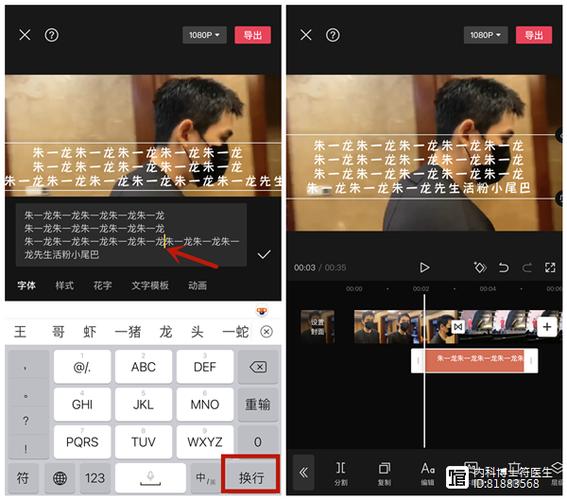The image size is (567, 500).
Task: Choose suggestion 龙 in candidate bar
Action: [x=166, y=332]
